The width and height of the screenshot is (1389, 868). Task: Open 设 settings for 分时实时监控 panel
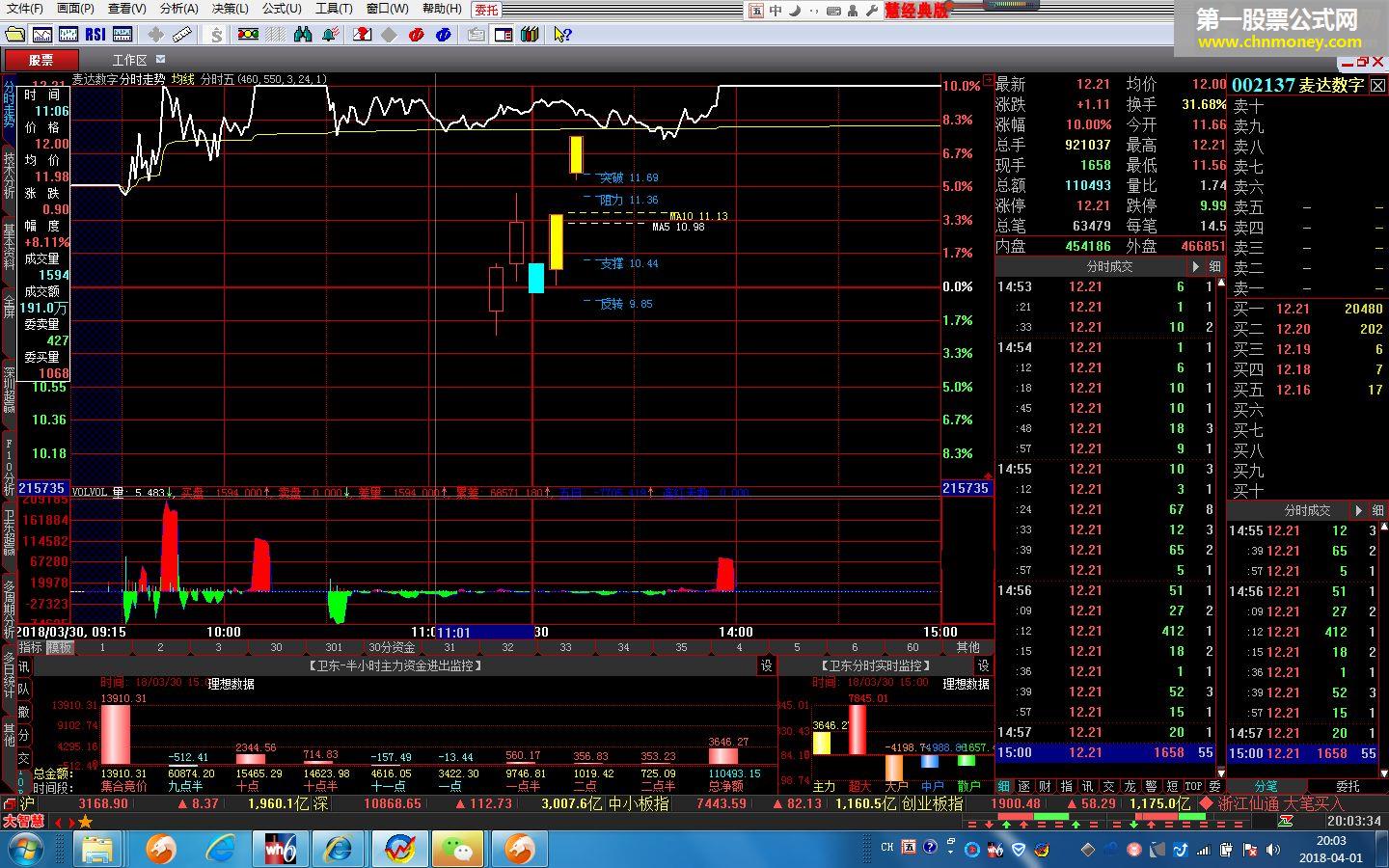[x=984, y=665]
